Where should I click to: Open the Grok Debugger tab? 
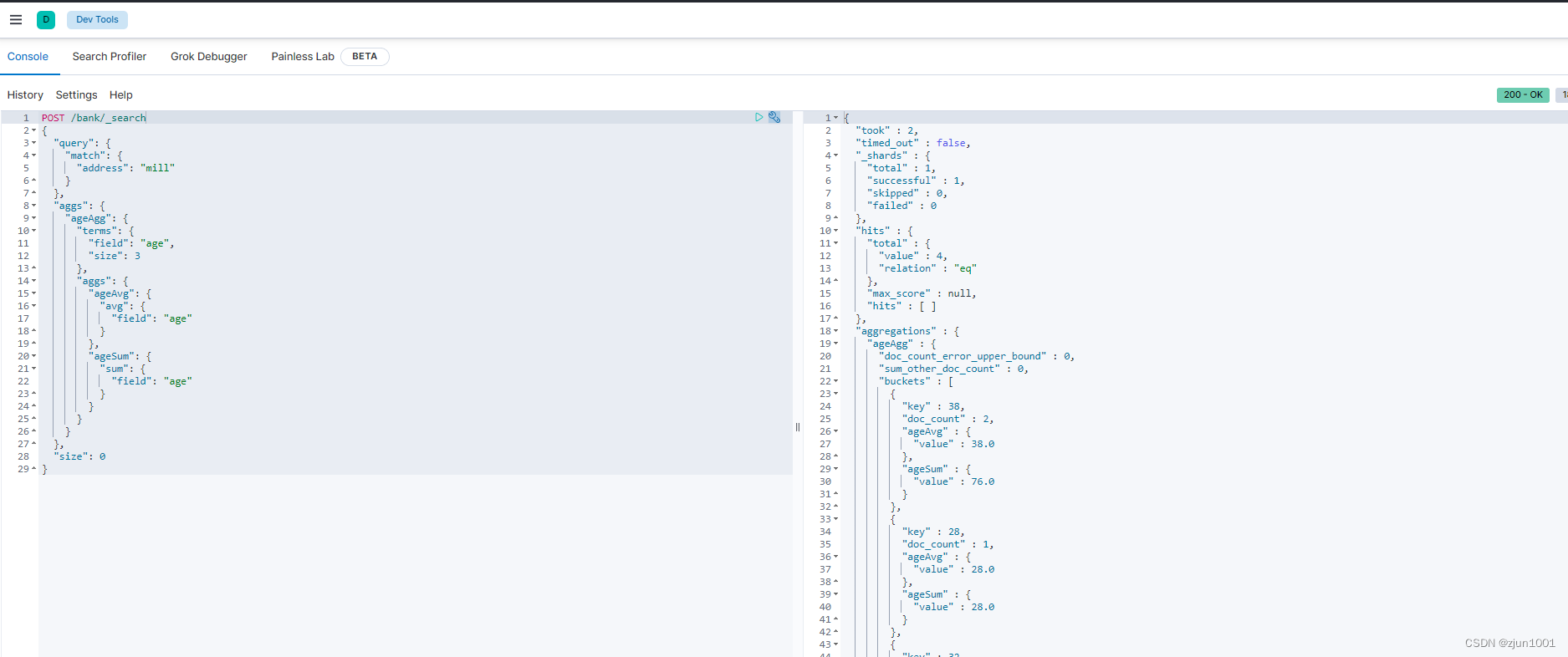209,56
